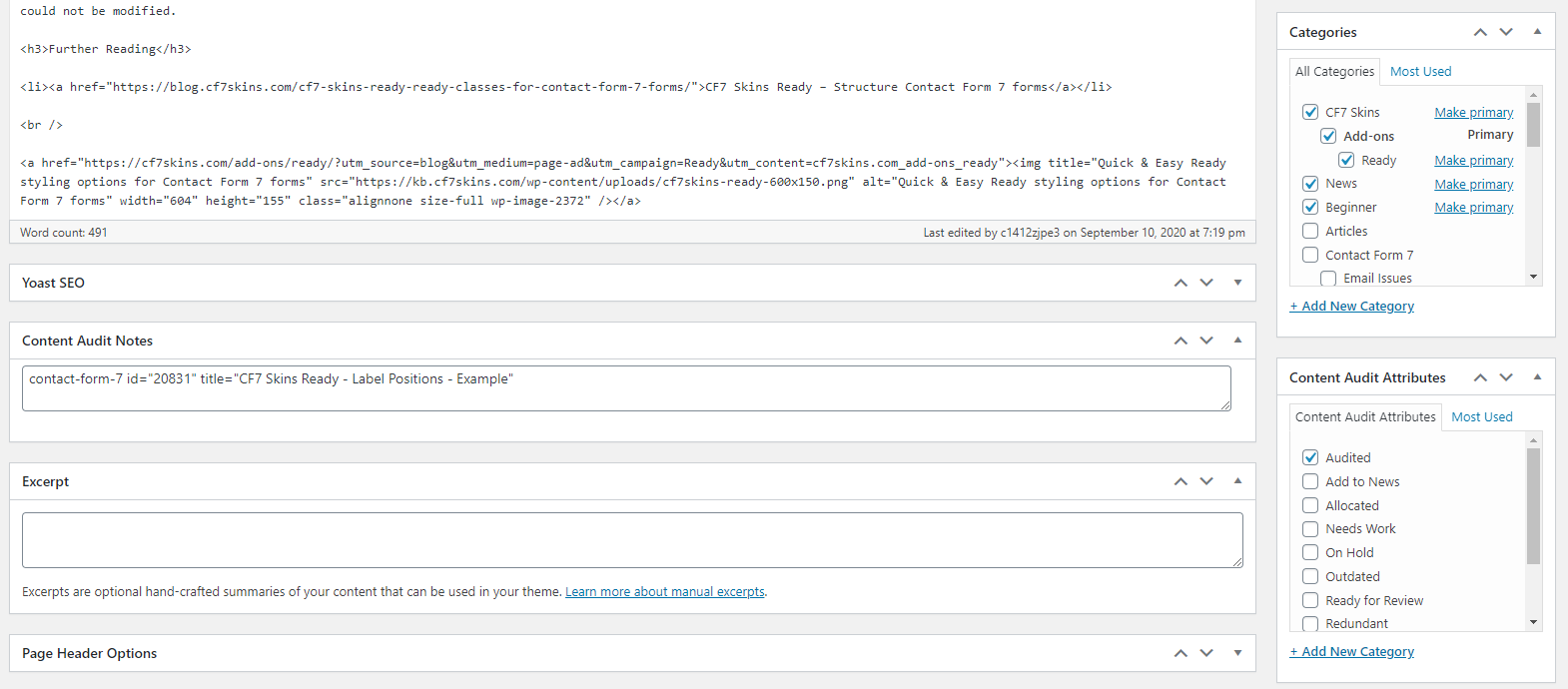Viewport: 1568px width, 689px height.
Task: Move Yoast SEO panel down
Action: coord(1206,283)
